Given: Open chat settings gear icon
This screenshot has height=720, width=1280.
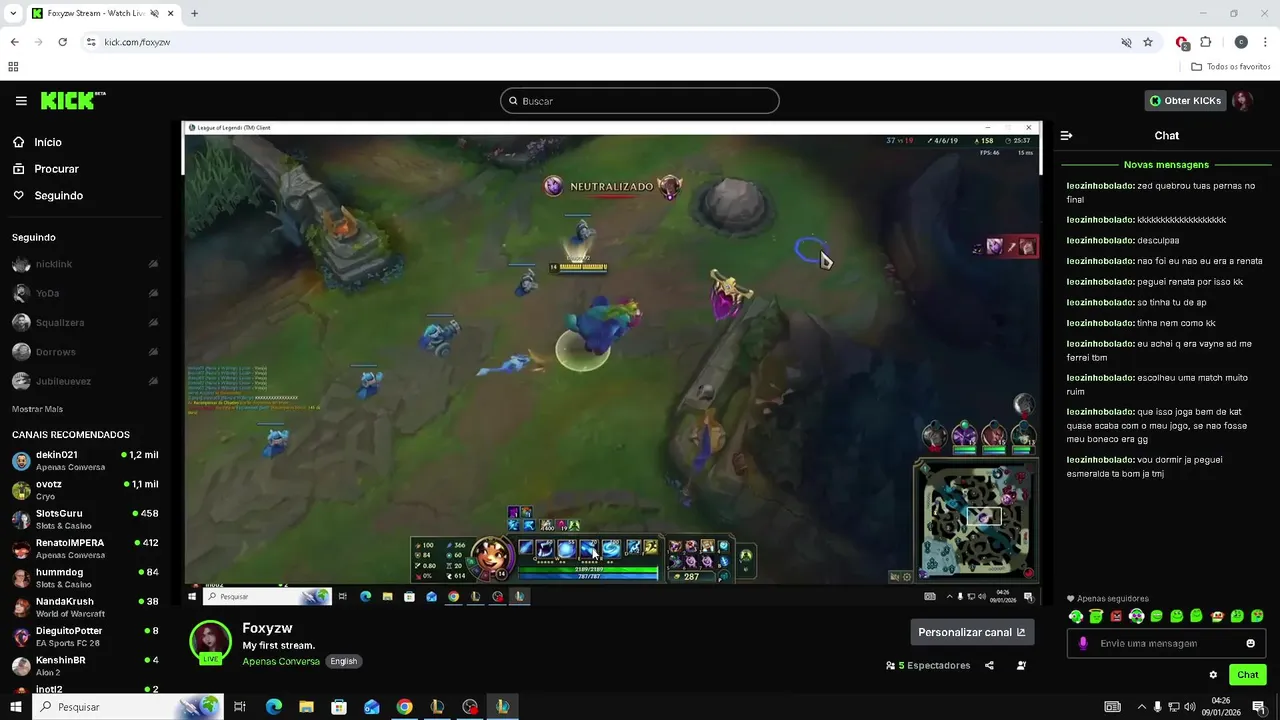Looking at the screenshot, I should coord(1213,675).
